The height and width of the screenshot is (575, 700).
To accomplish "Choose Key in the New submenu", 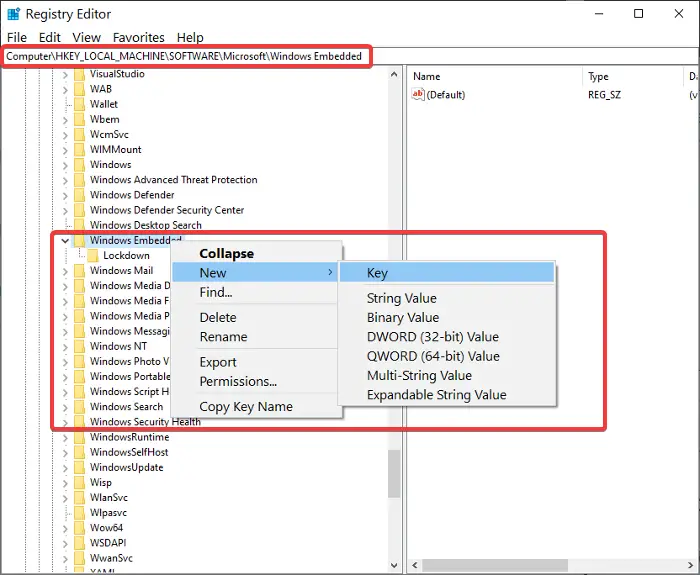I will pos(446,272).
